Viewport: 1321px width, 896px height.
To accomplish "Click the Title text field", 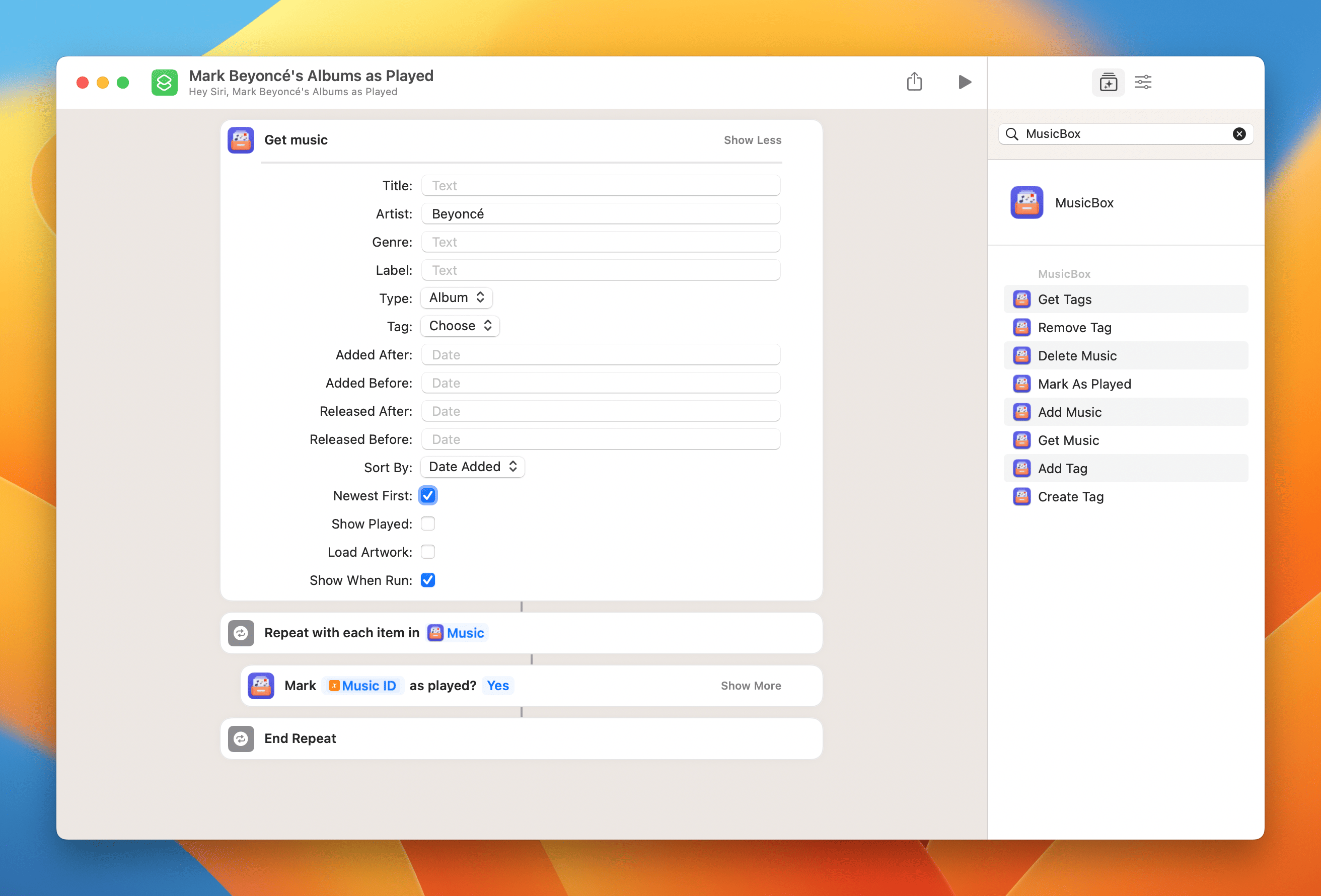I will tap(600, 186).
